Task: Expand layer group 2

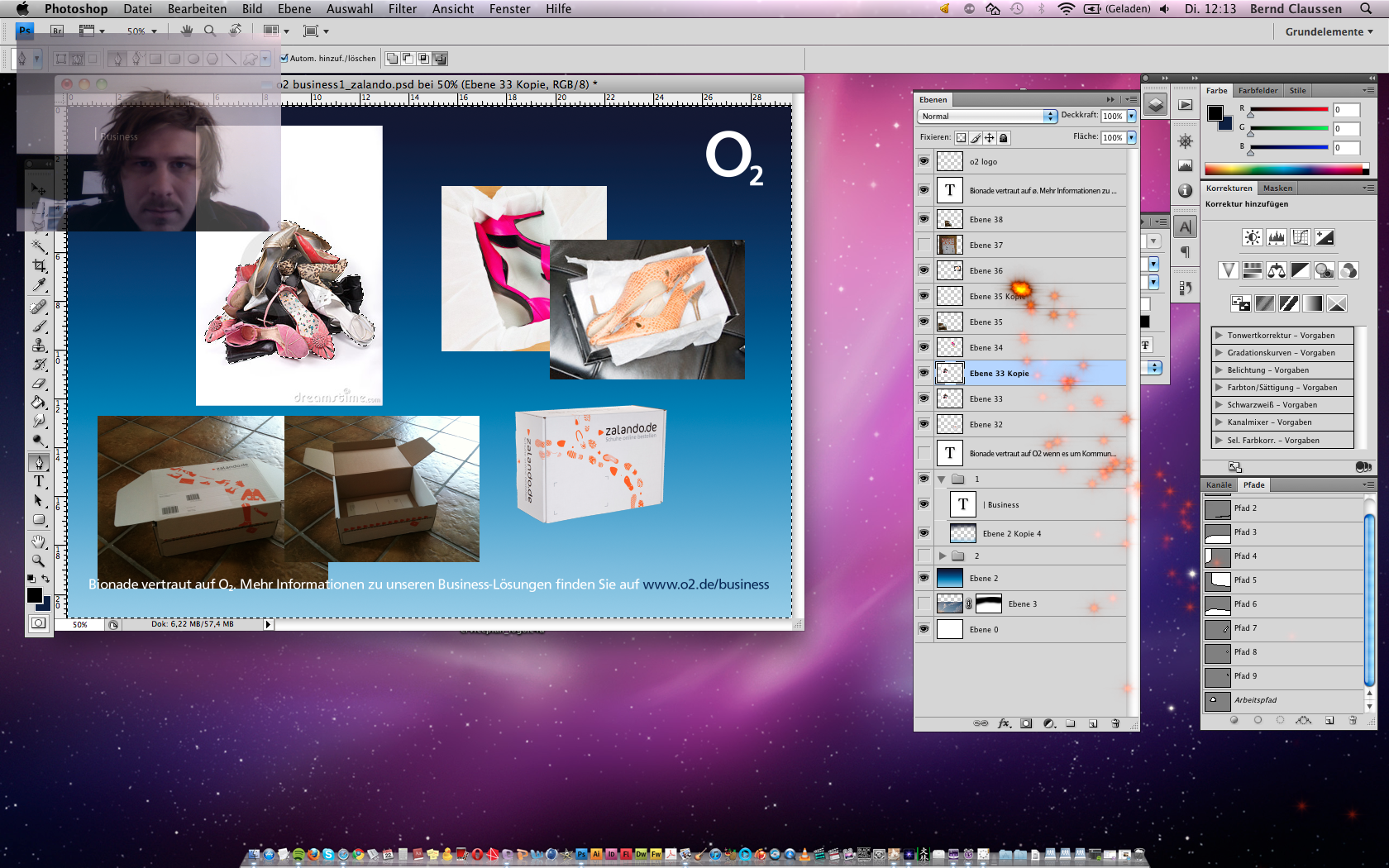Action: 942,556
